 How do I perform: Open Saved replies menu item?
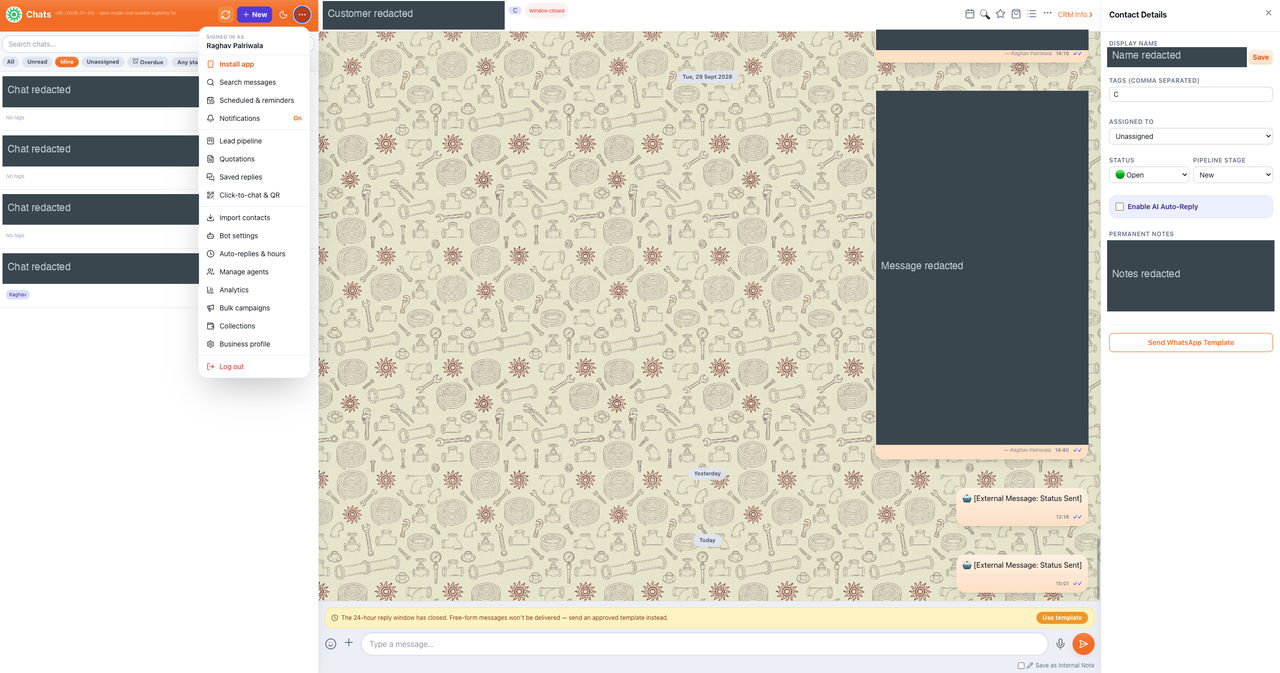(254, 177)
